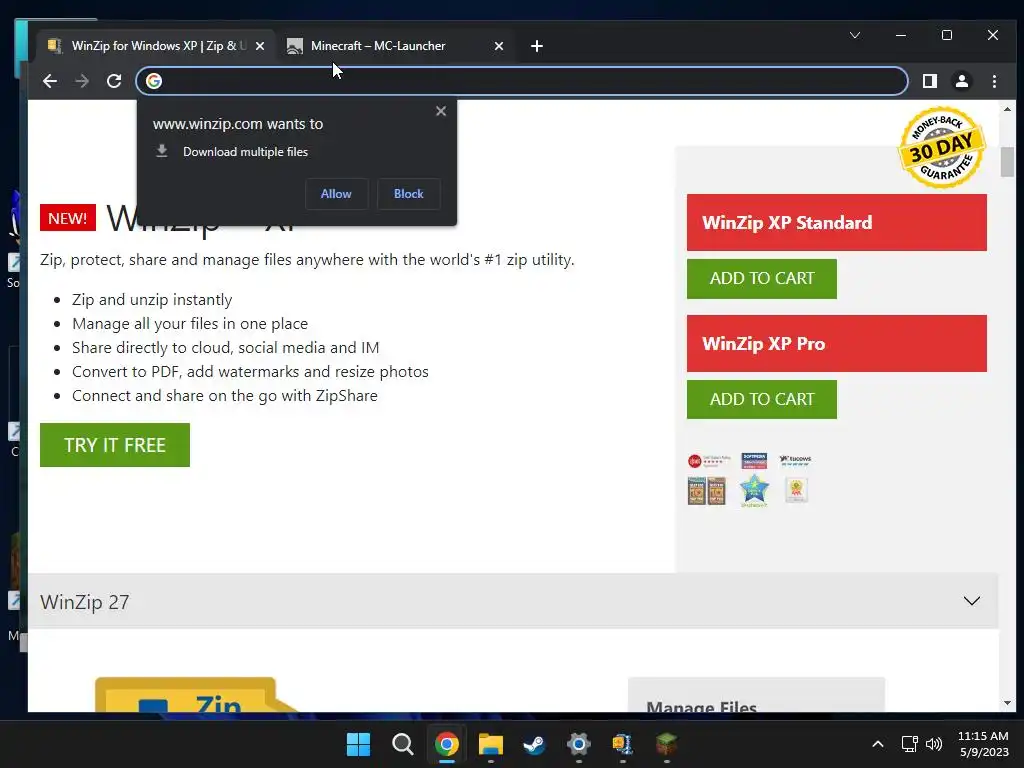Dismiss the download permission popup
Viewport: 1024px width, 768px height.
coord(441,111)
